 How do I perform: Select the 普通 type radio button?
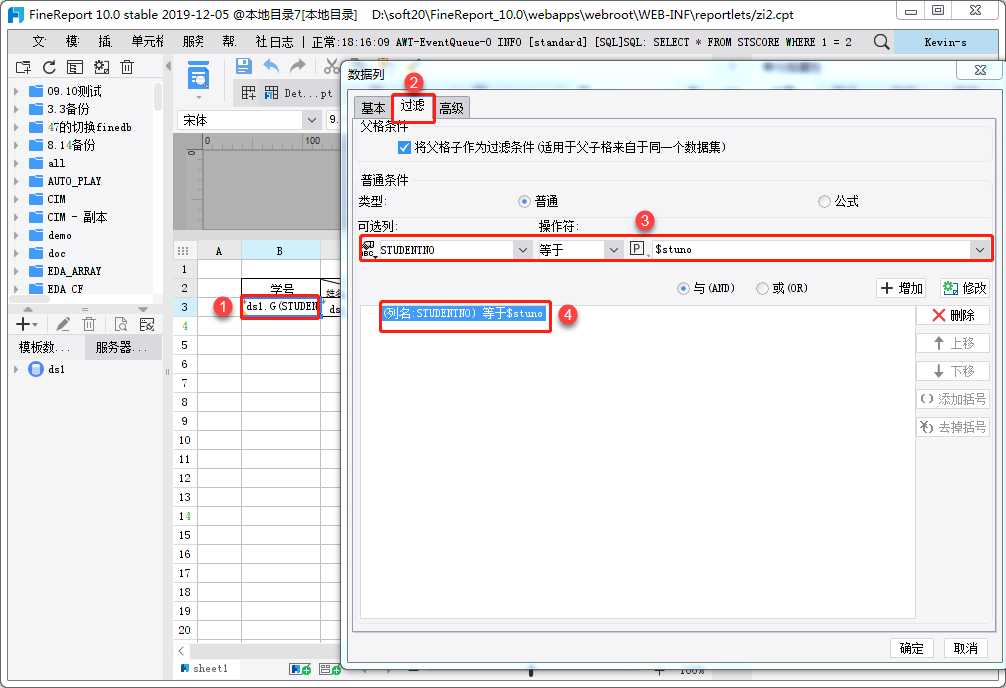[524, 202]
